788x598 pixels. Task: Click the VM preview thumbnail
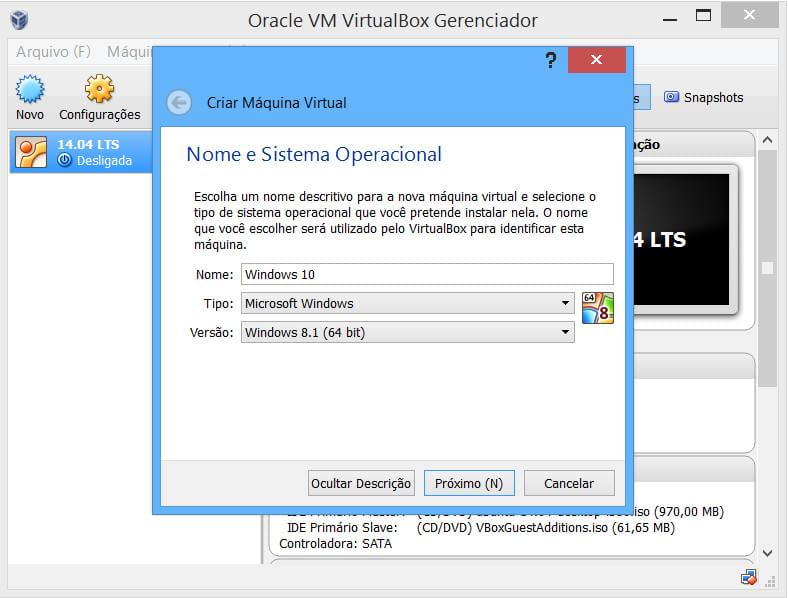[682, 240]
